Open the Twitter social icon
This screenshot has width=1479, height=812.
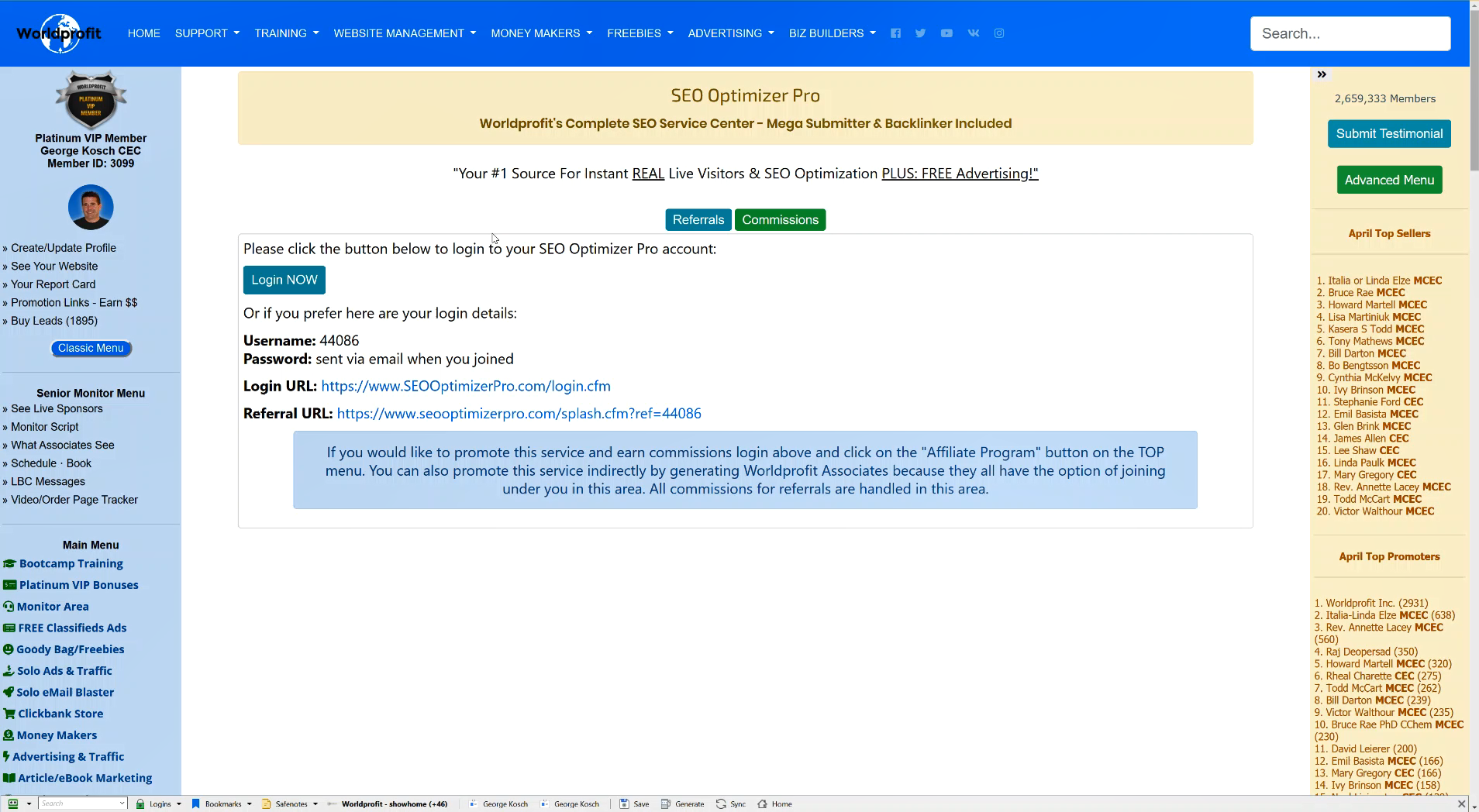pos(920,33)
